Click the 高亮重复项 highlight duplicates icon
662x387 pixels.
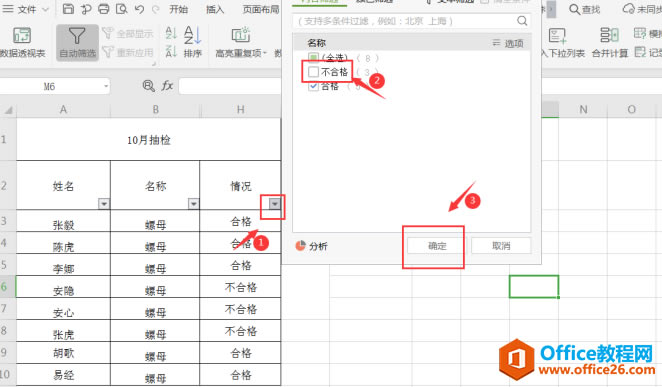pos(241,35)
